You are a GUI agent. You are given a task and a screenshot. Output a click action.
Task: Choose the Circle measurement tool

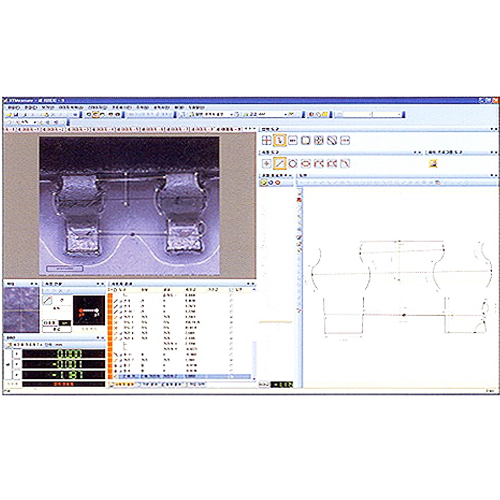click(293, 164)
